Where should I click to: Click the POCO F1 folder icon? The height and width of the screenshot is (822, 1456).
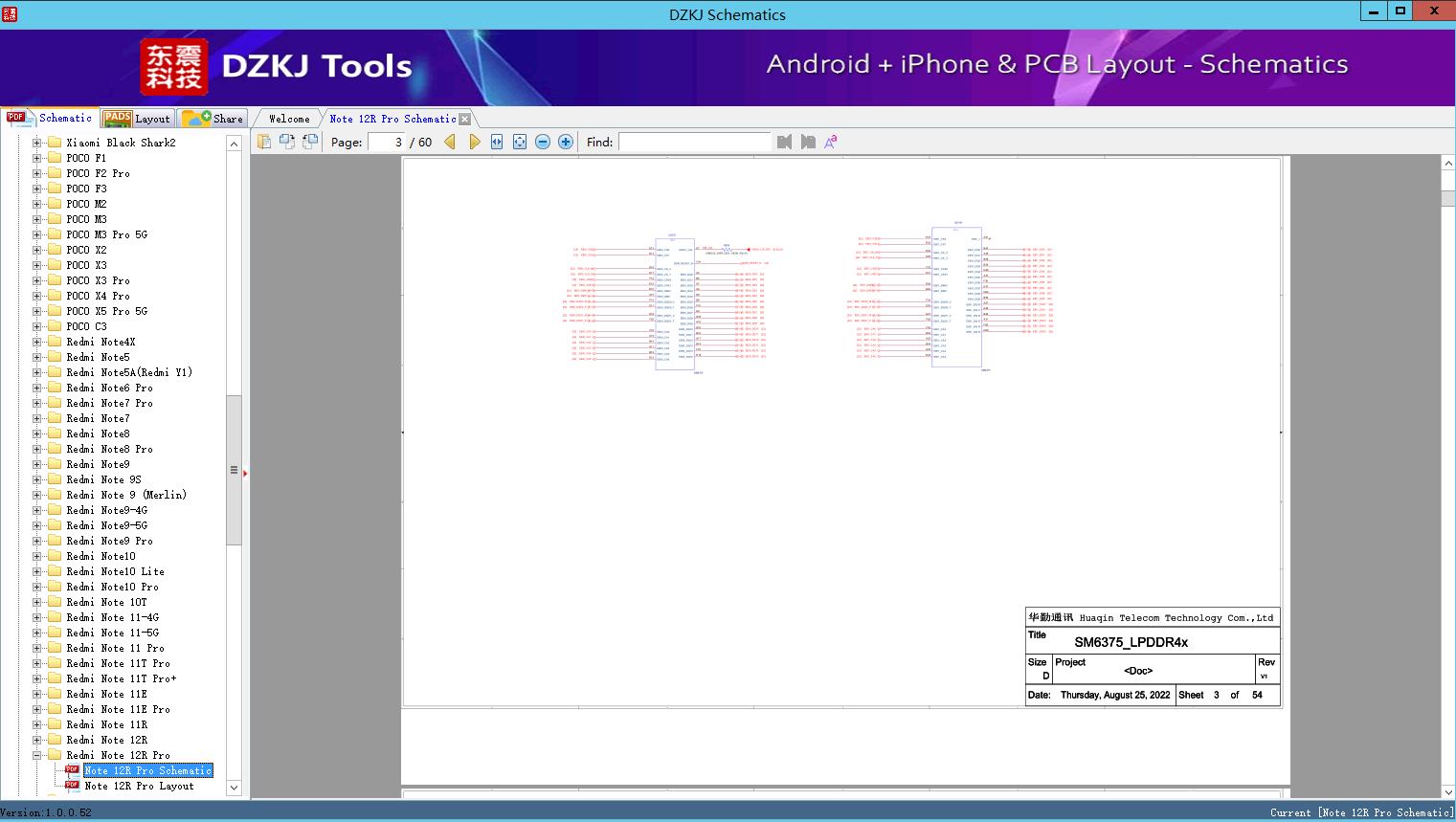(55, 158)
